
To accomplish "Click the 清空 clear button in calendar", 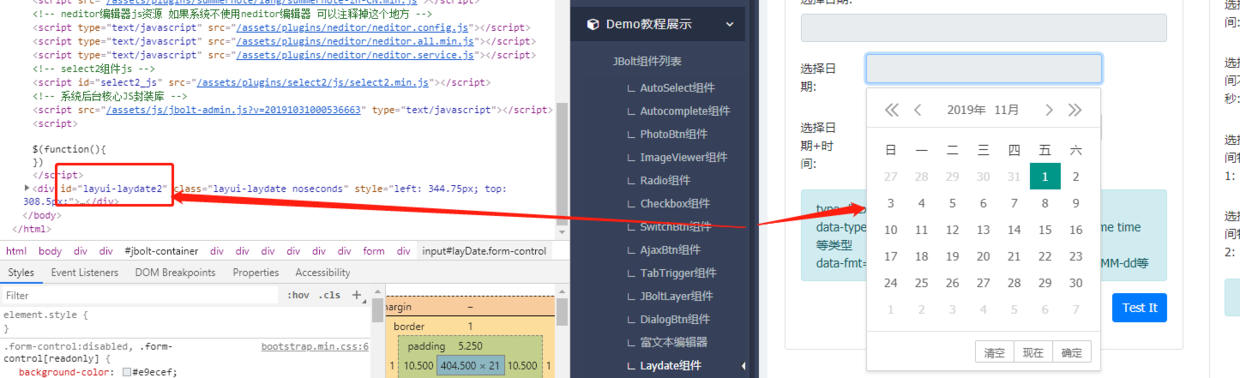I will (994, 352).
